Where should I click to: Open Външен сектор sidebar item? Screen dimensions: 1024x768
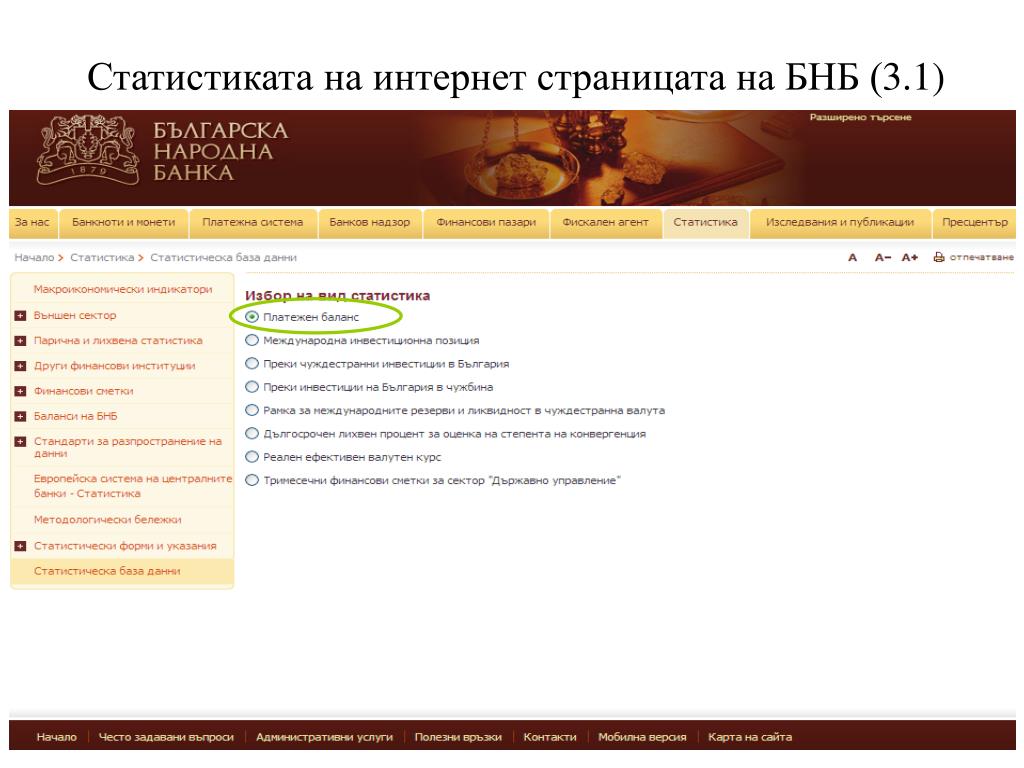coord(75,315)
